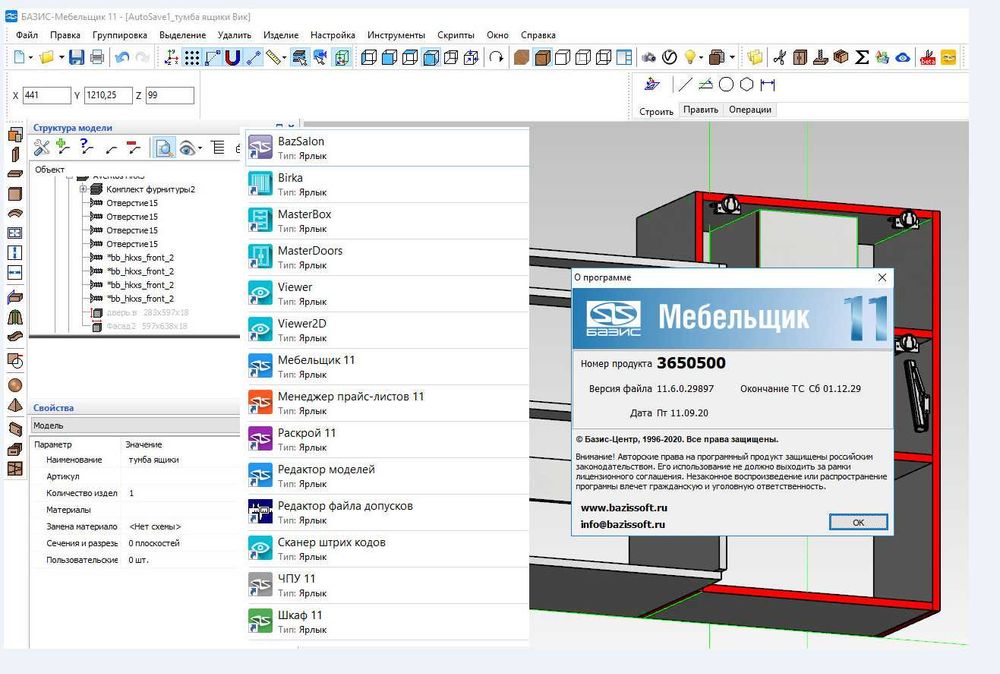Viewport: 1000px width, 674px height.
Task: Switch to the Операции tab
Action: click(750, 110)
